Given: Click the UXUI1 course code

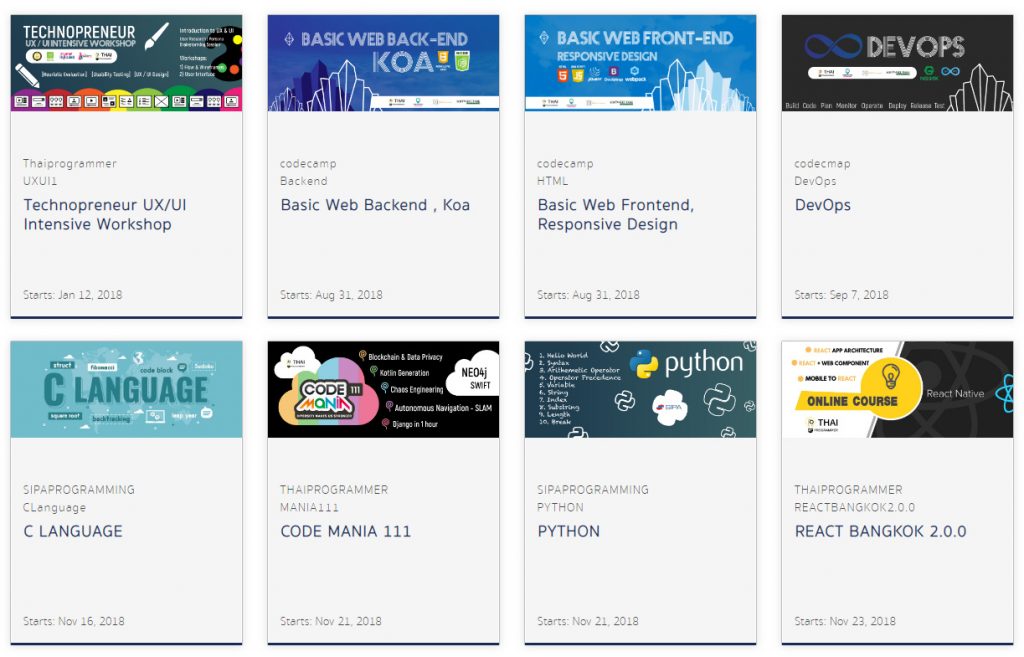Looking at the screenshot, I should coord(40,181).
